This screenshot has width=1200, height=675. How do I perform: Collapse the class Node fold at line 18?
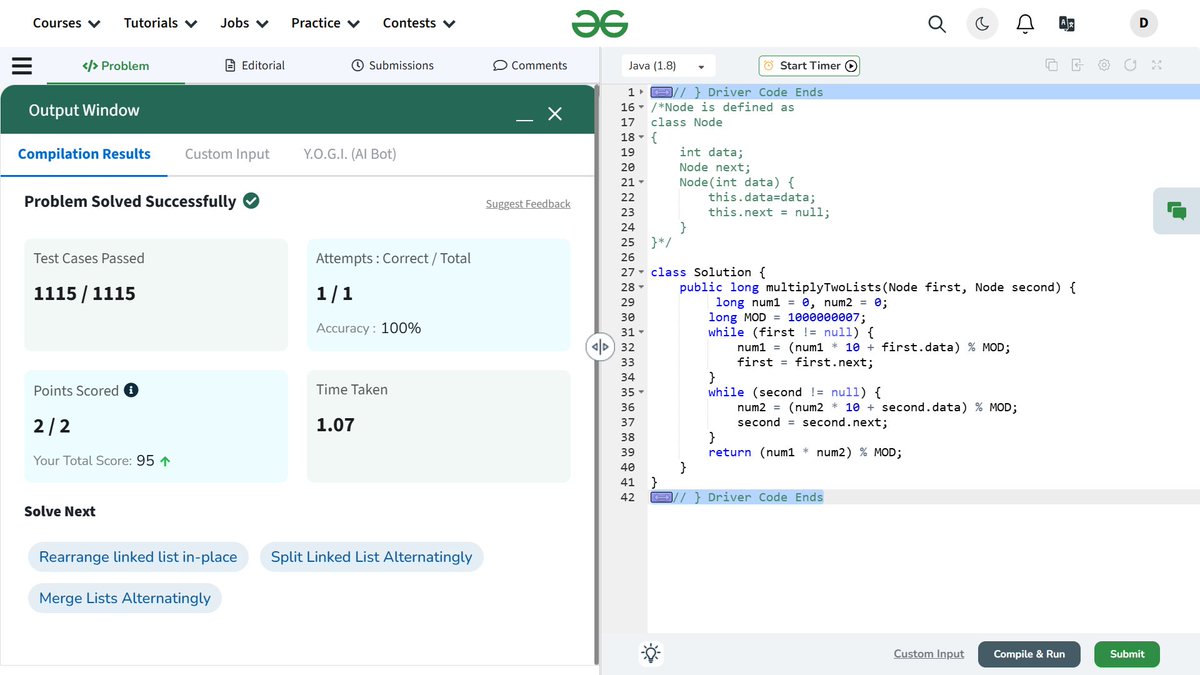pos(642,137)
